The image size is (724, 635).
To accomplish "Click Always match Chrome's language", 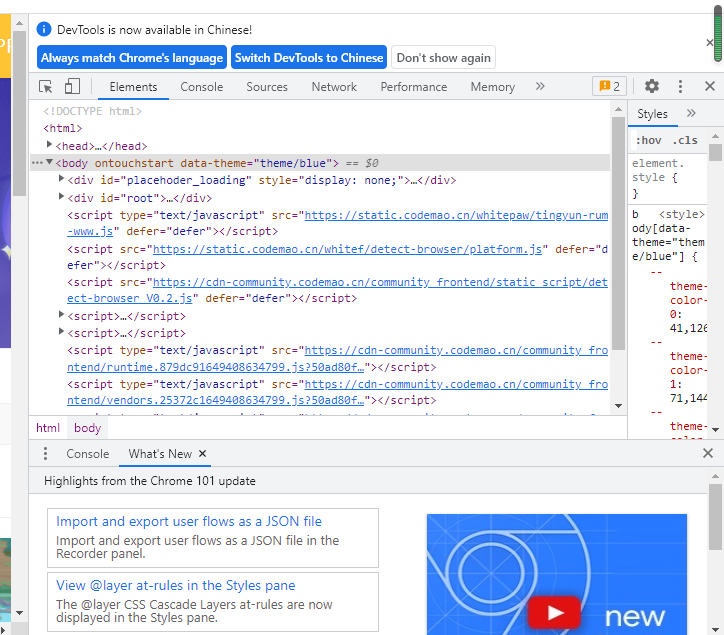I will (x=132, y=57).
